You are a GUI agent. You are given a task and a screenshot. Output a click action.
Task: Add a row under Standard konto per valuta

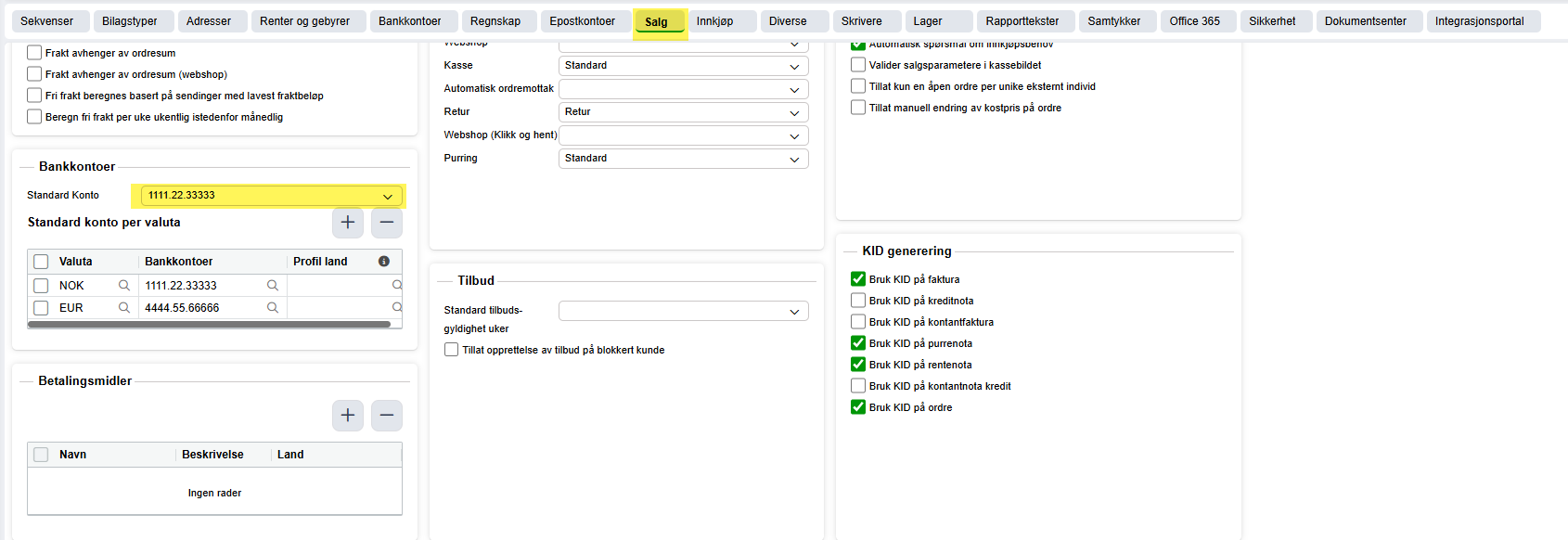348,223
